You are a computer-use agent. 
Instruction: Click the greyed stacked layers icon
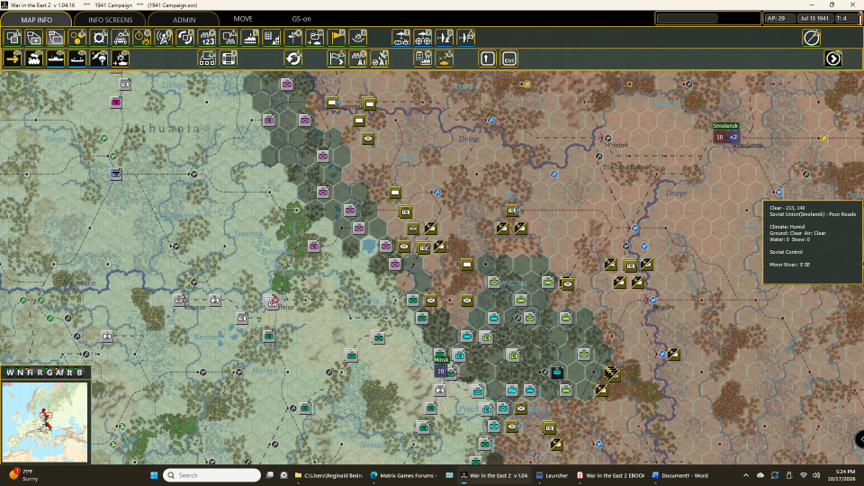(56, 38)
